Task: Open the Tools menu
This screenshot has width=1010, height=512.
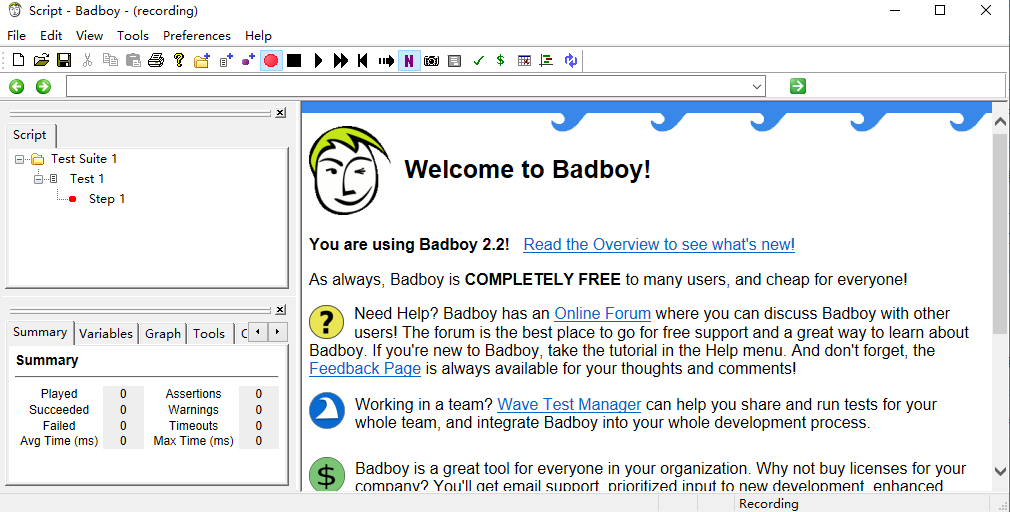Action: click(133, 35)
